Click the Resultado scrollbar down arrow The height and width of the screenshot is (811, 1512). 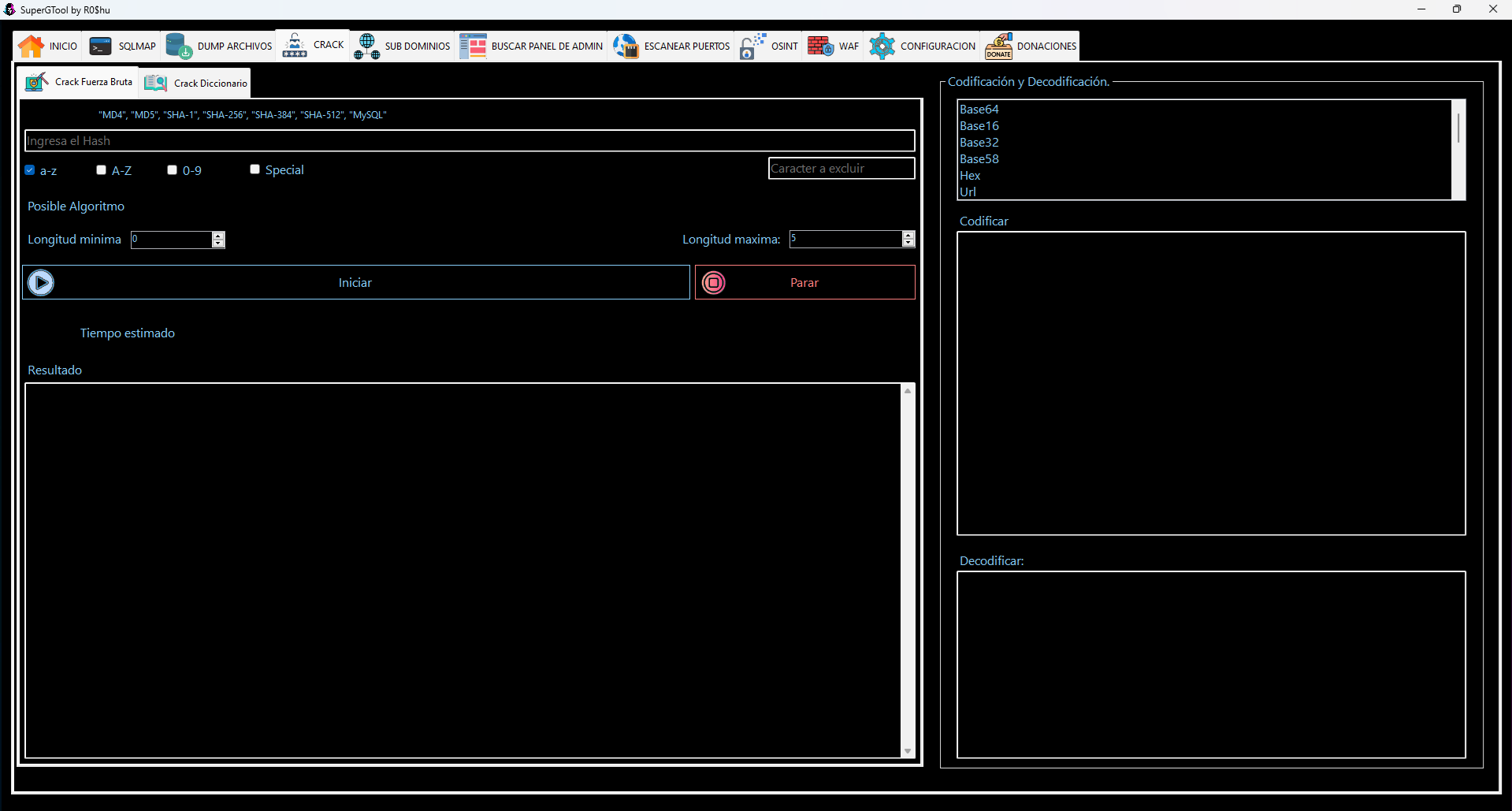click(908, 751)
